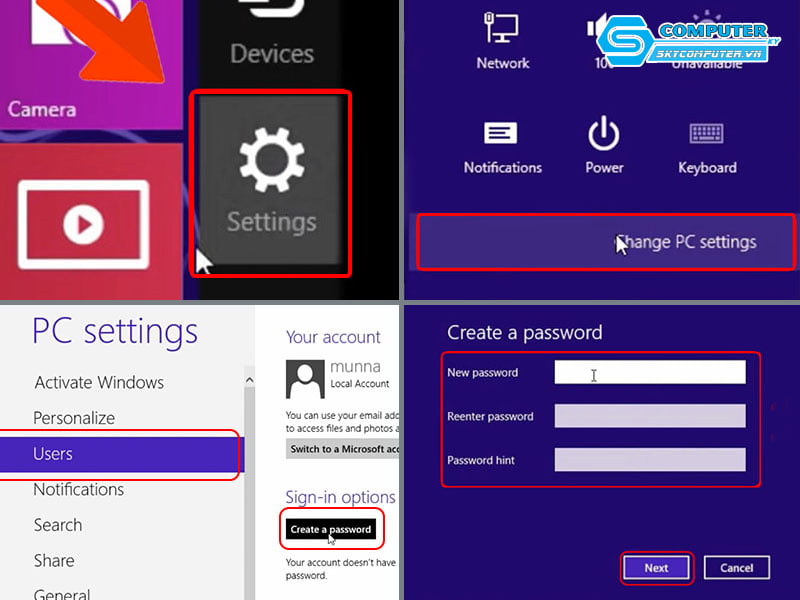Select Users in PC settings
Viewport: 800px width, 600px height.
click(x=120, y=454)
